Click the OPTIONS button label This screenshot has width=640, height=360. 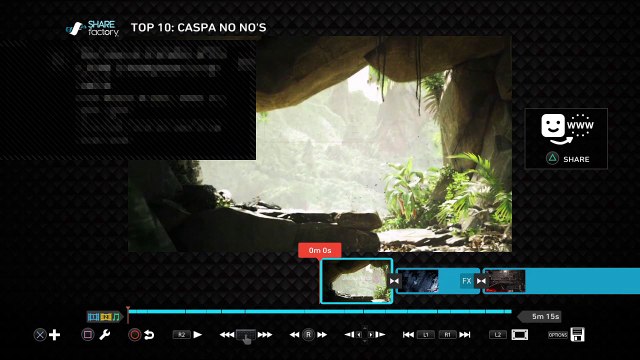point(558,335)
